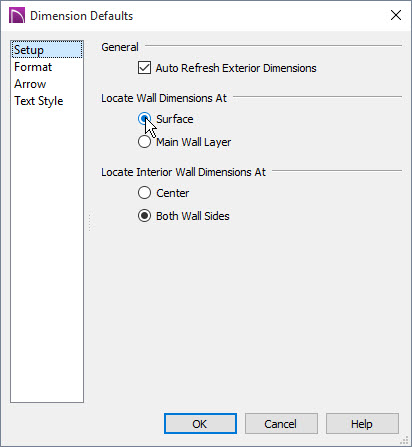Select the Surface radio button
Image resolution: width=412 pixels, height=447 pixels.
click(x=144, y=119)
